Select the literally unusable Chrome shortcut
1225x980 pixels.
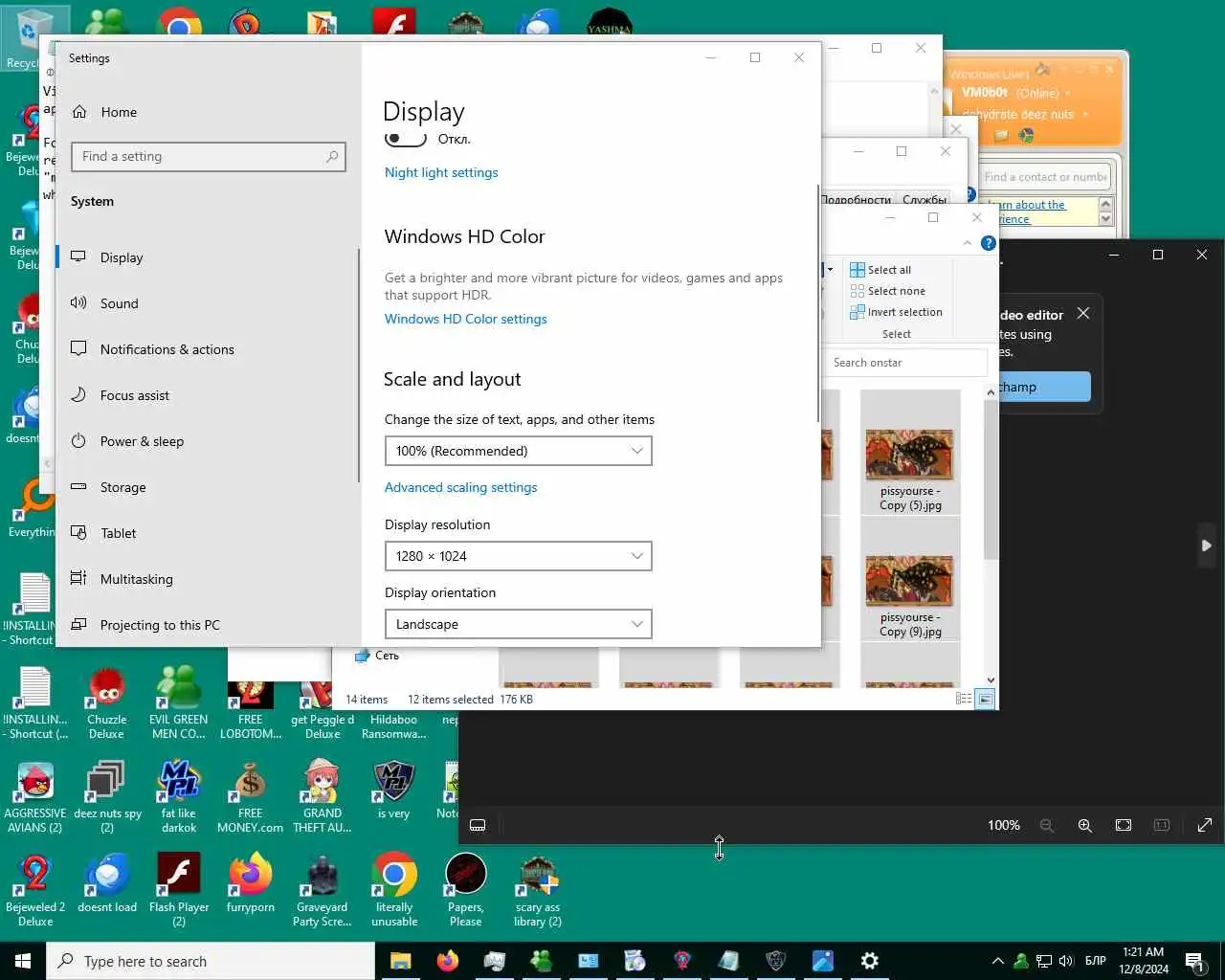pos(394,889)
